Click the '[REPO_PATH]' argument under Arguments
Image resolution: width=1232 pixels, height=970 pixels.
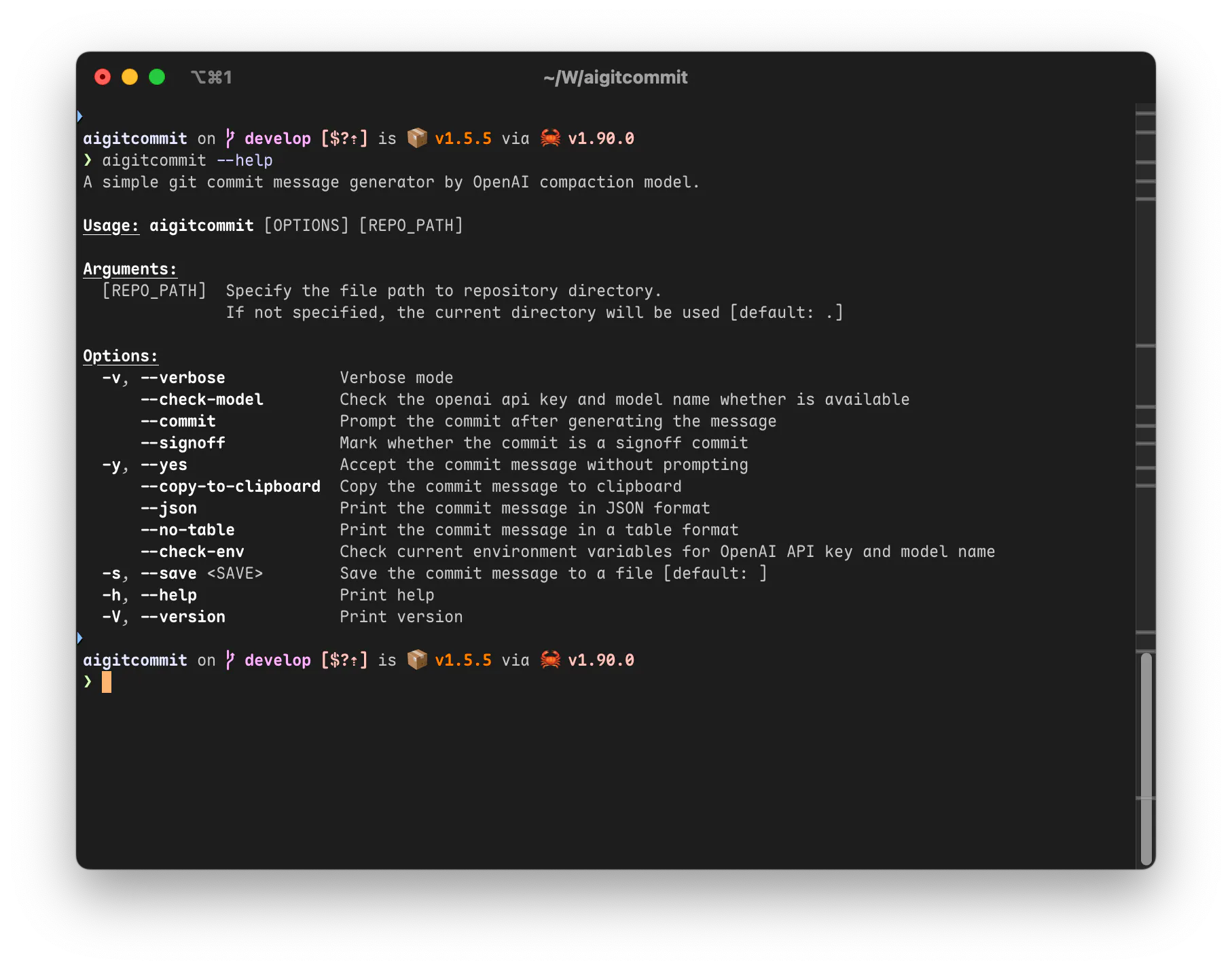[154, 291]
